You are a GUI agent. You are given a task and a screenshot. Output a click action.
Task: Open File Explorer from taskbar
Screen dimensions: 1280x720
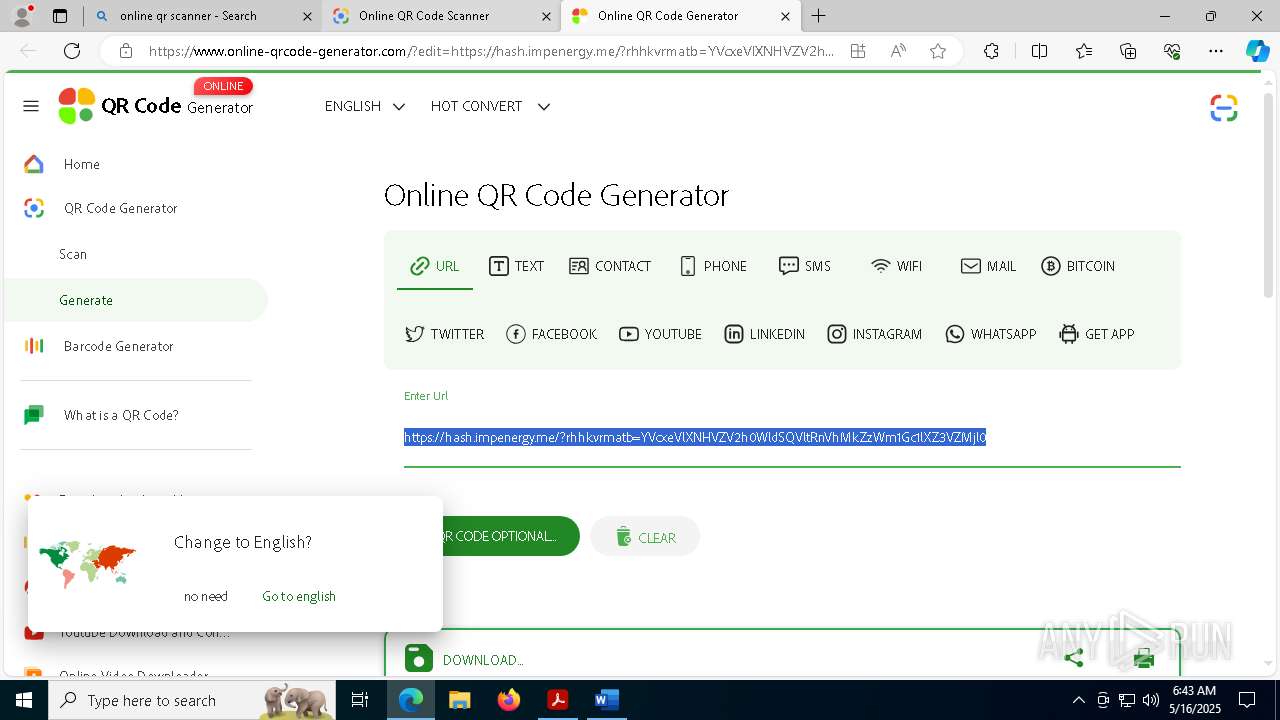[x=459, y=700]
